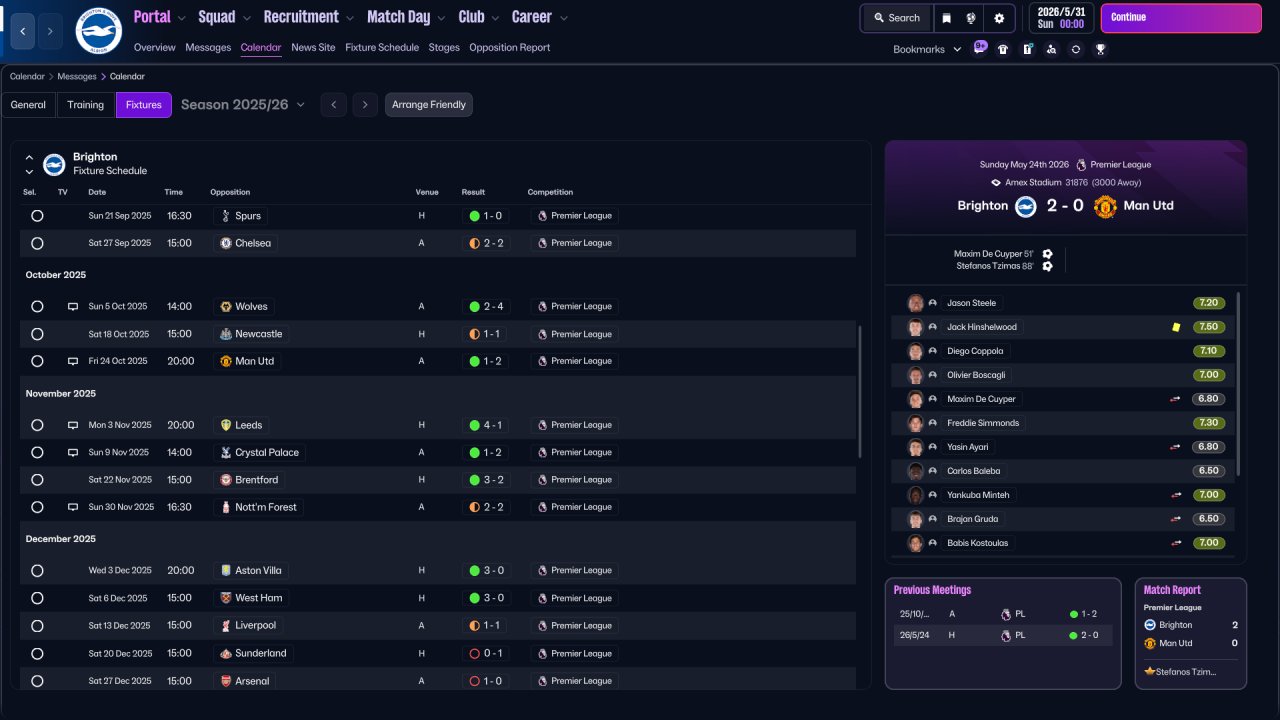The image size is (1280, 720).
Task: Click the goal icon beside Maxim De Cuyper 51'
Action: pyautogui.click(x=1047, y=254)
